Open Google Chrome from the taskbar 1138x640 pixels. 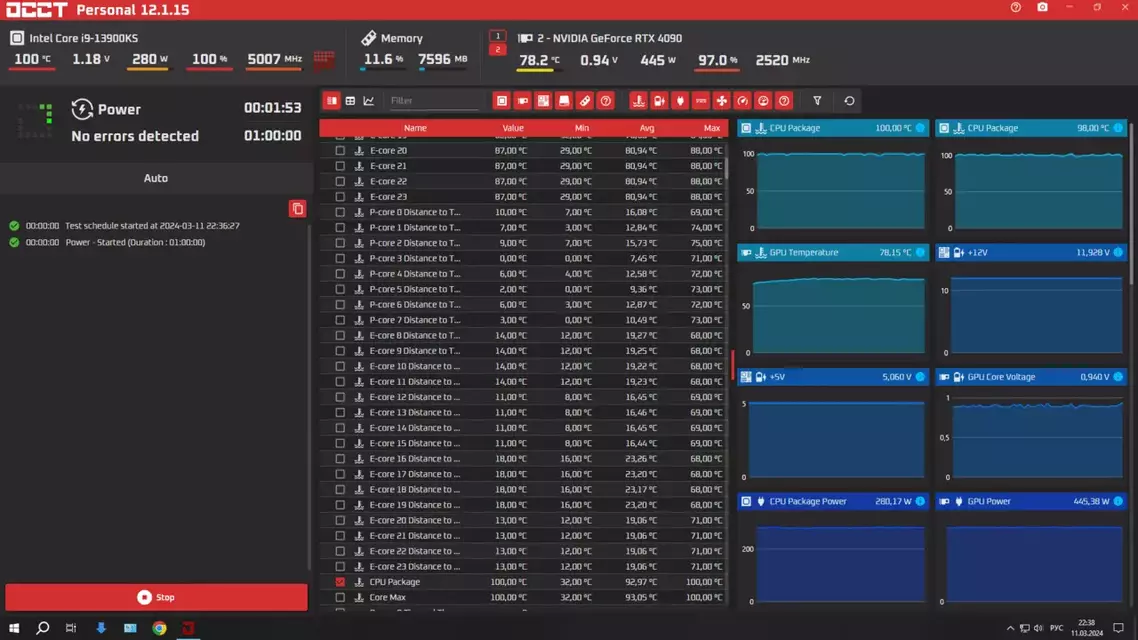pyautogui.click(x=160, y=628)
